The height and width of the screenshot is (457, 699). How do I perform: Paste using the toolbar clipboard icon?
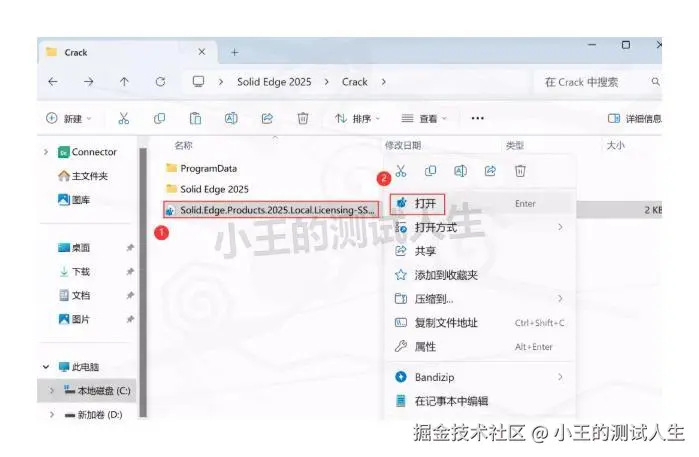[195, 118]
